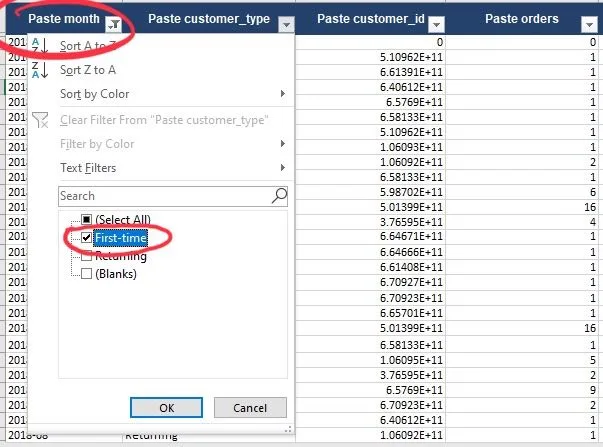603x447 pixels.
Task: Click the Sort A to Z icon
Action: pos(40,46)
